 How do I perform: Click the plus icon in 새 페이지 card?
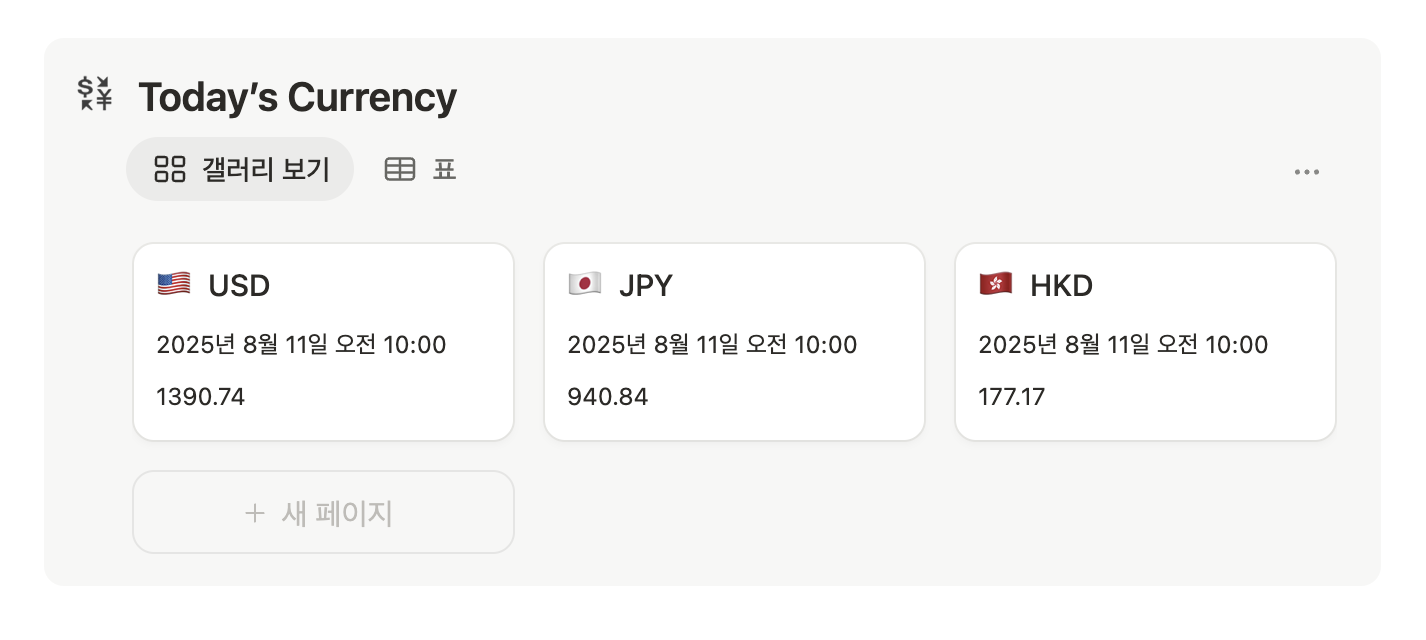click(x=255, y=513)
